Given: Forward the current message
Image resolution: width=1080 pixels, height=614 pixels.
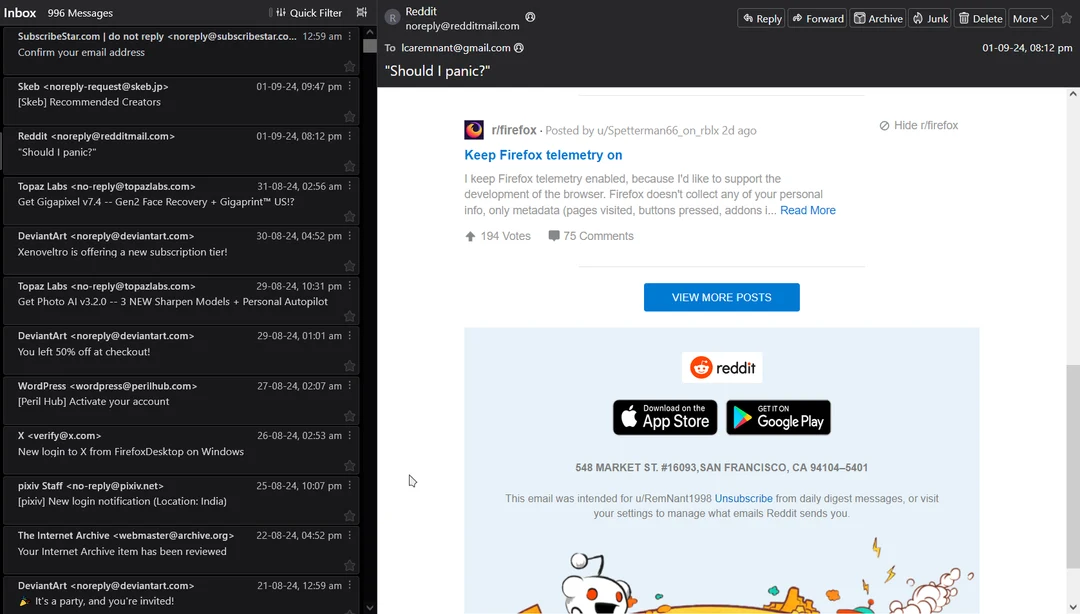Looking at the screenshot, I should click(x=819, y=18).
